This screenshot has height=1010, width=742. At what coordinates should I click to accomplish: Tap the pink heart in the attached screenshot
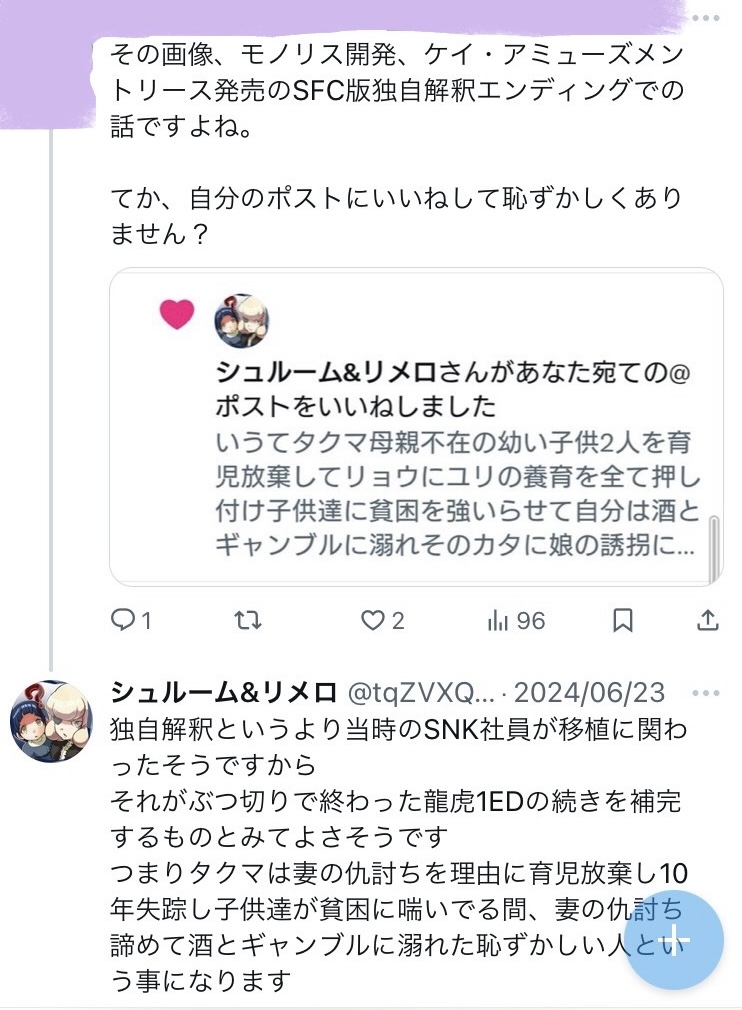177,314
